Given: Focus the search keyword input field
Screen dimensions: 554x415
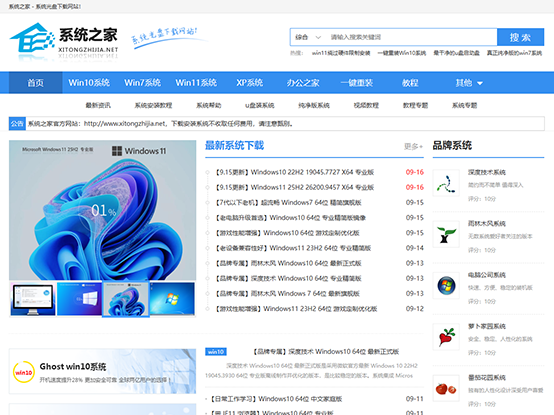Looking at the screenshot, I should click(x=411, y=37).
